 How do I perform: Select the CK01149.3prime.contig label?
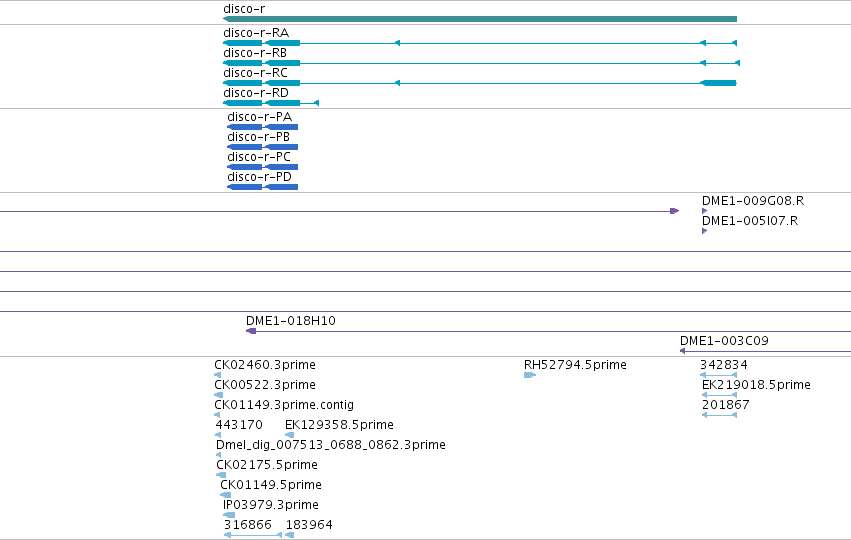click(284, 405)
